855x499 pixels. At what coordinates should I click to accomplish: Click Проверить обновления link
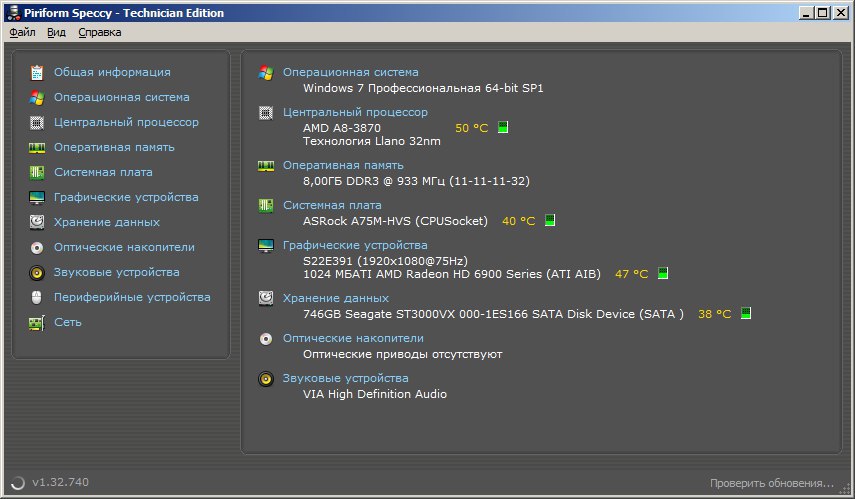772,484
